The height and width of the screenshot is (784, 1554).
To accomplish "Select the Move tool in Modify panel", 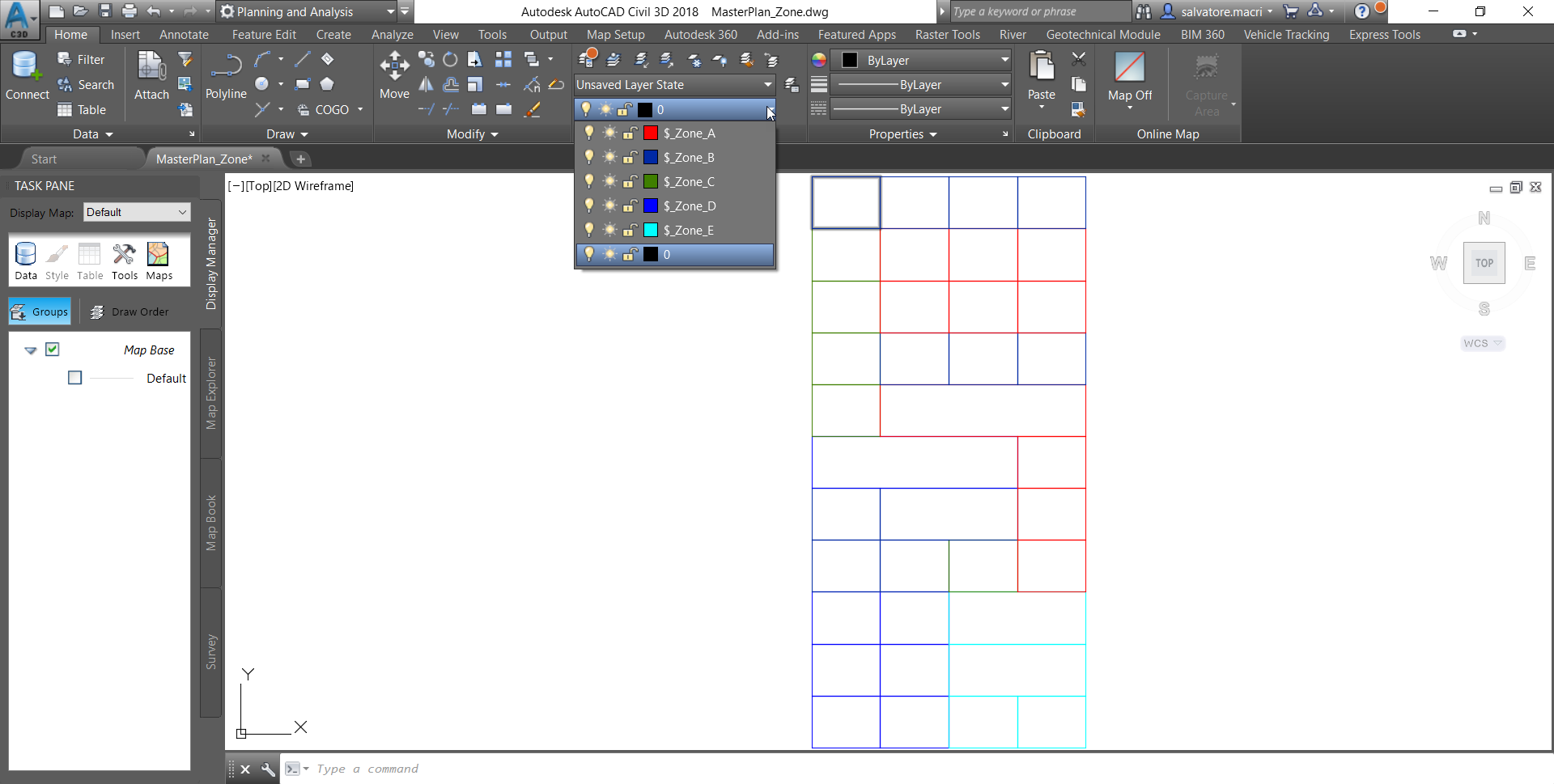I will [x=394, y=66].
